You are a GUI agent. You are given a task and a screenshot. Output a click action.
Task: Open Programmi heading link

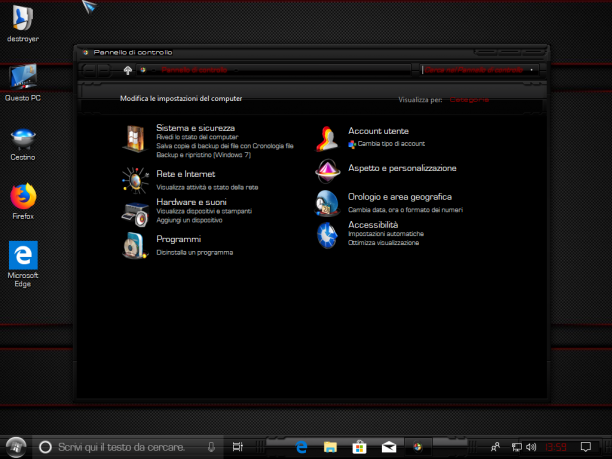point(178,239)
